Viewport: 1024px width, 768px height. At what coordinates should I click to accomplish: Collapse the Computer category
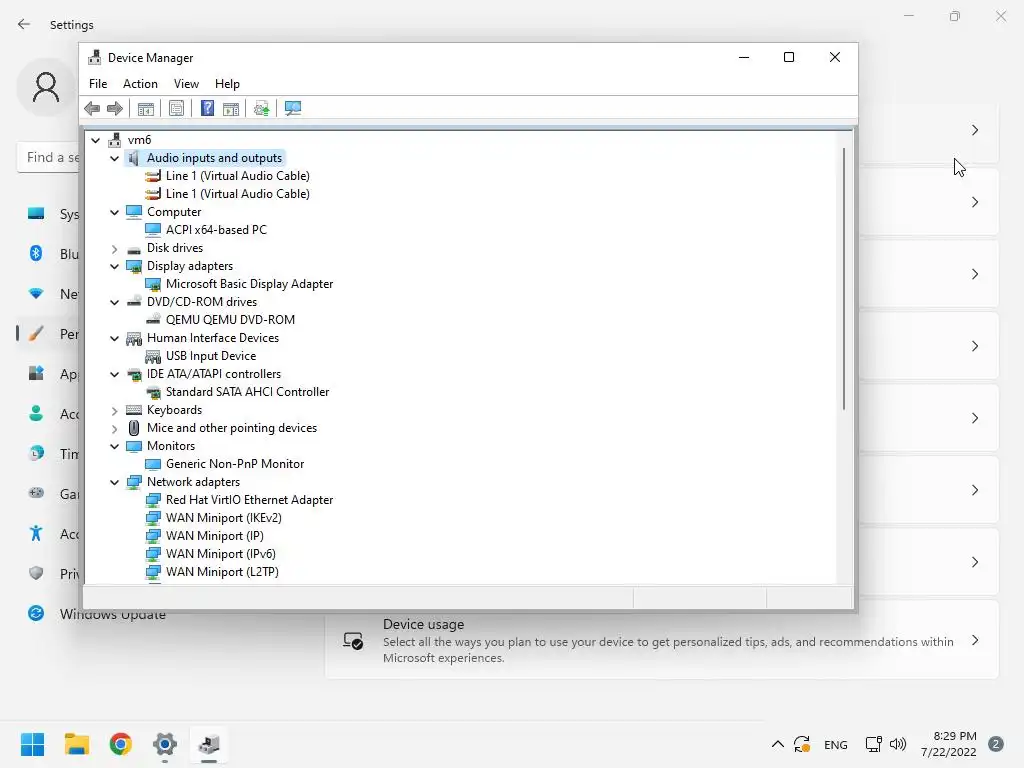pos(114,212)
